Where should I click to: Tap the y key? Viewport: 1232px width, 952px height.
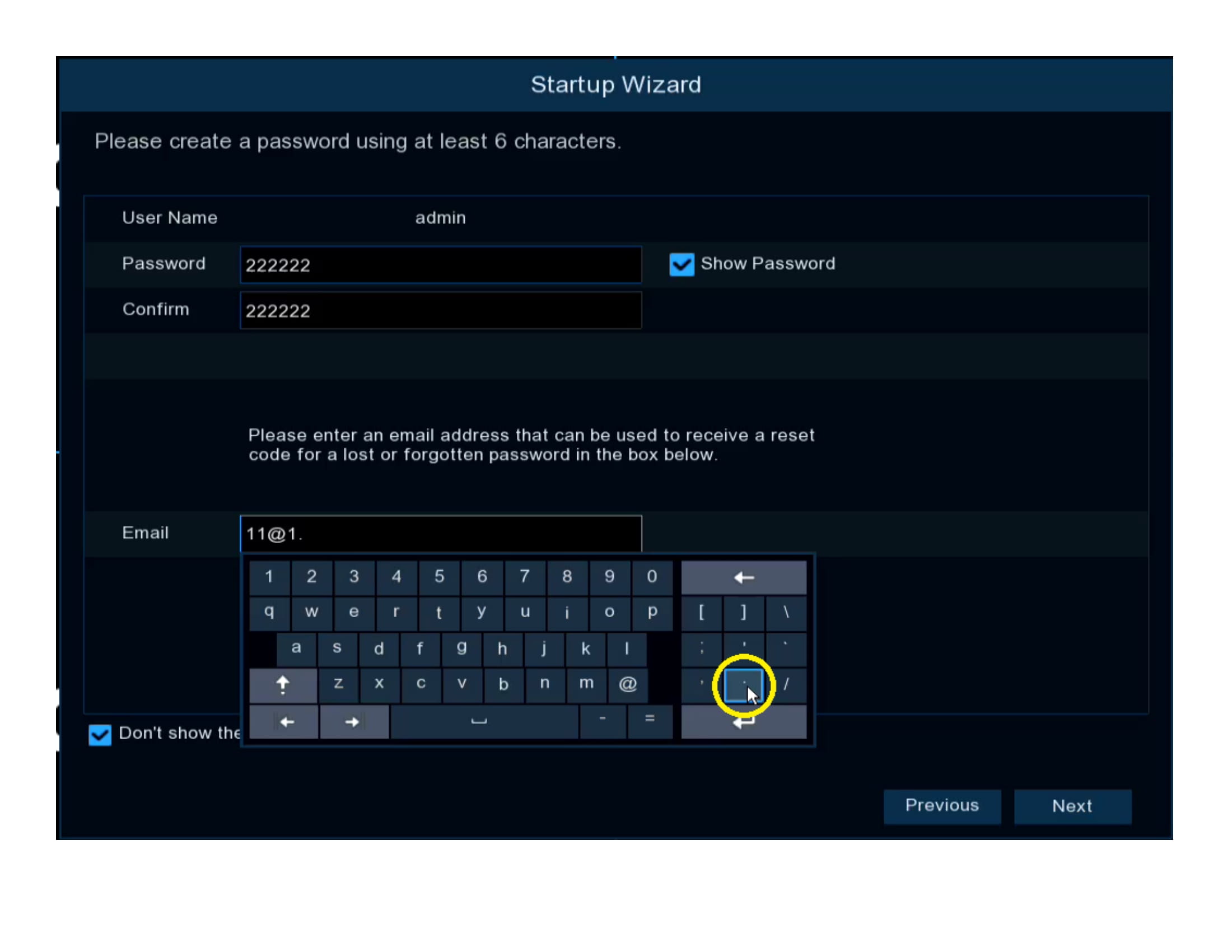482,613
